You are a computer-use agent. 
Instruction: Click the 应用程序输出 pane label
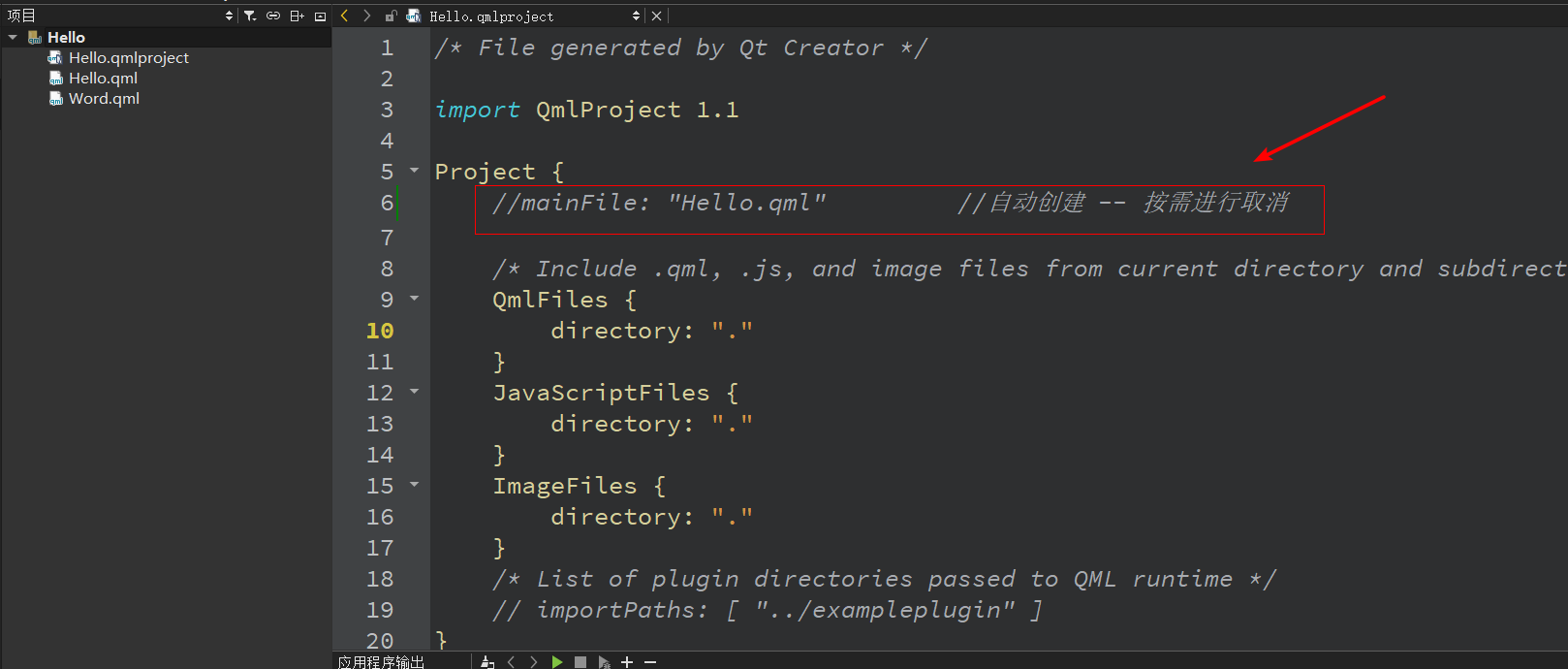[381, 662]
